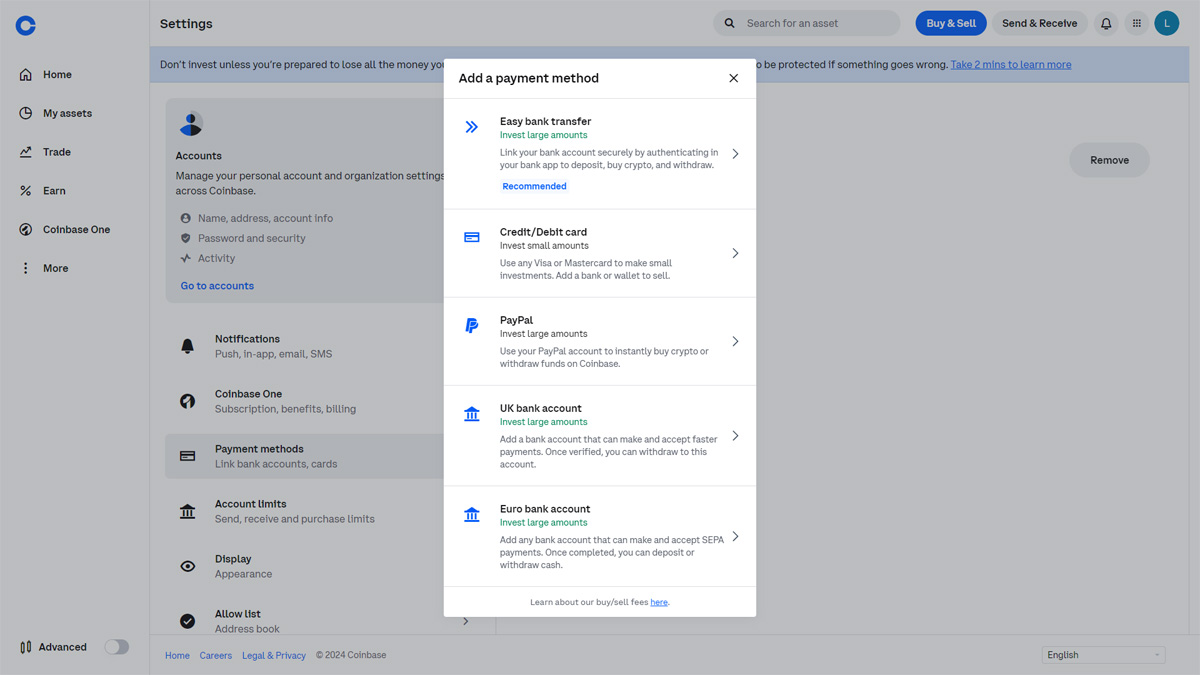
Task: Expand Easy bank transfer chevron
Action: 735,154
